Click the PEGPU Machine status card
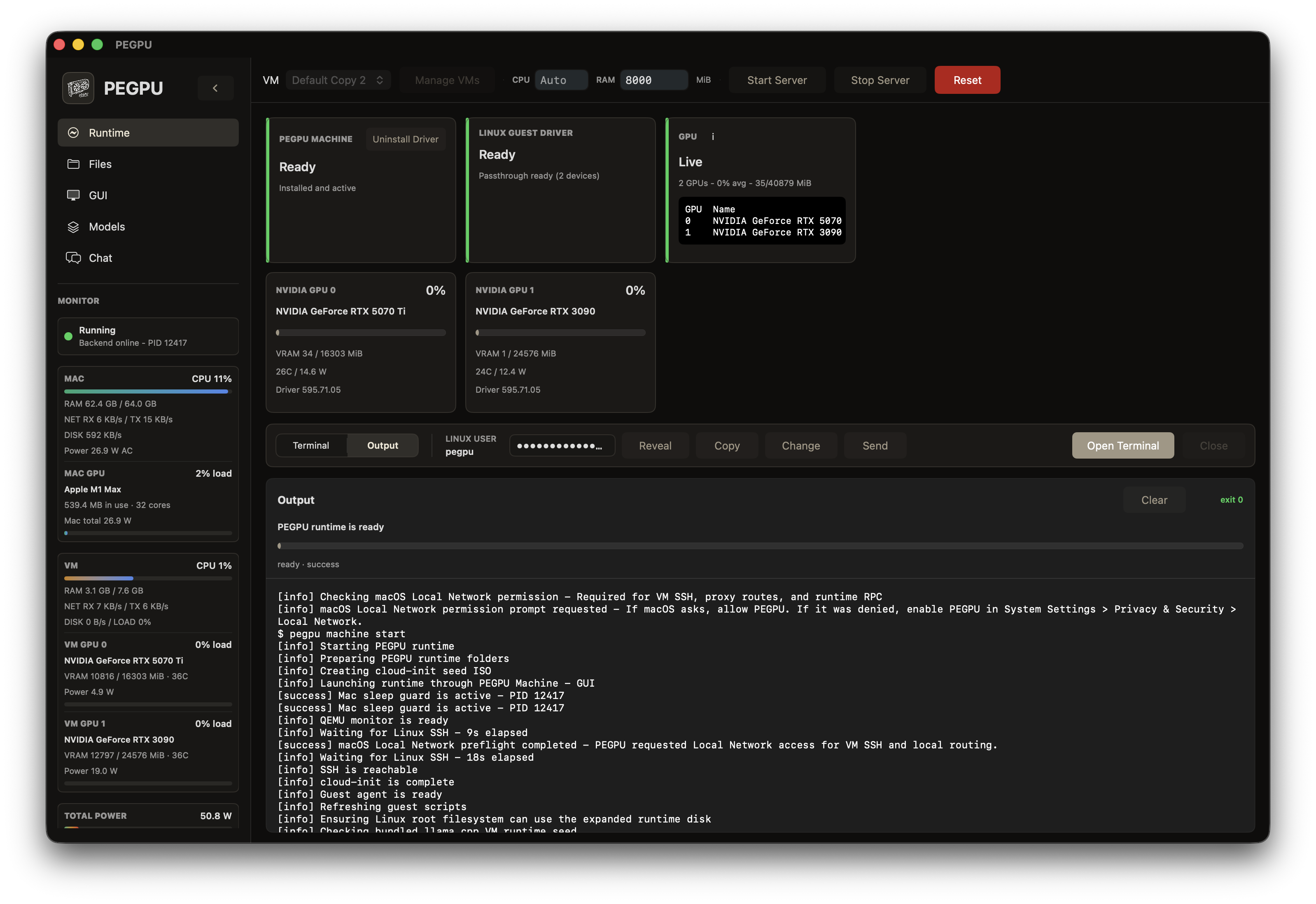The height and width of the screenshot is (904, 1316). (x=361, y=190)
